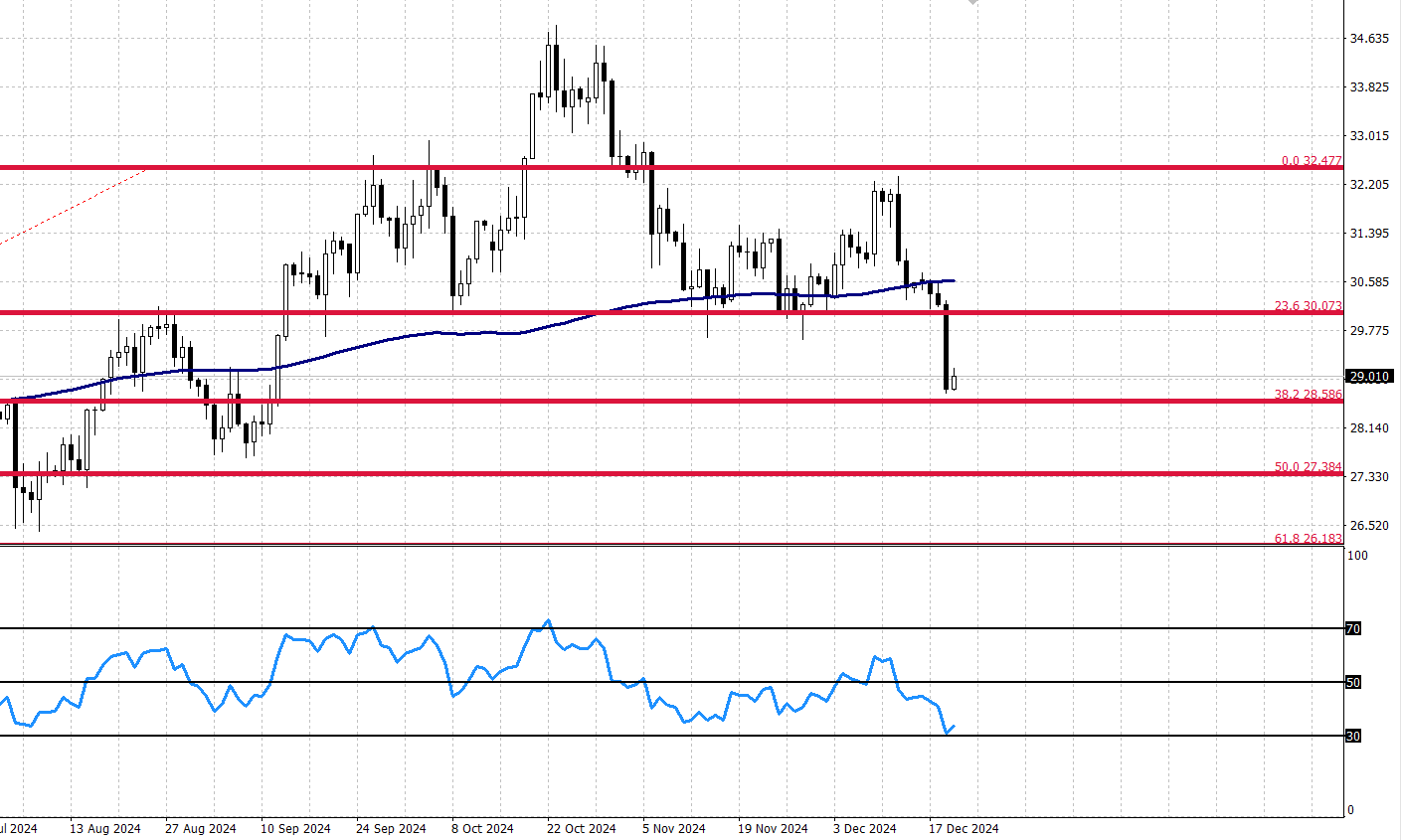The width and height of the screenshot is (1402, 840).
Task: Click the latest small white candlestick
Action: (955, 382)
